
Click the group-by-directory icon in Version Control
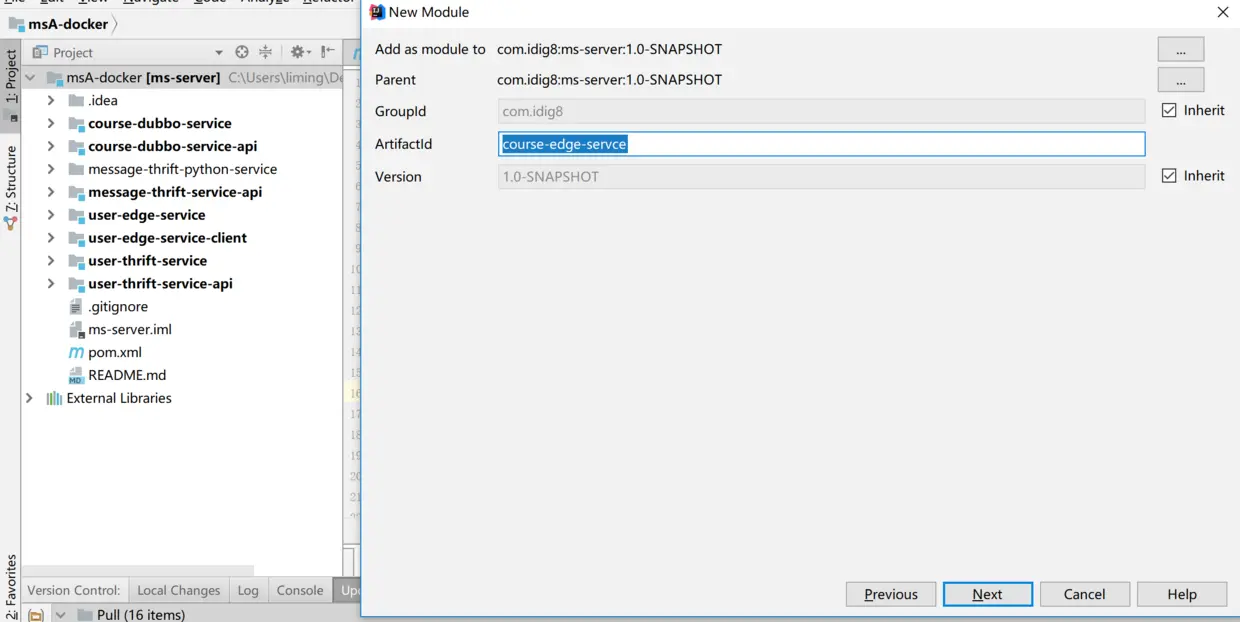(36, 615)
